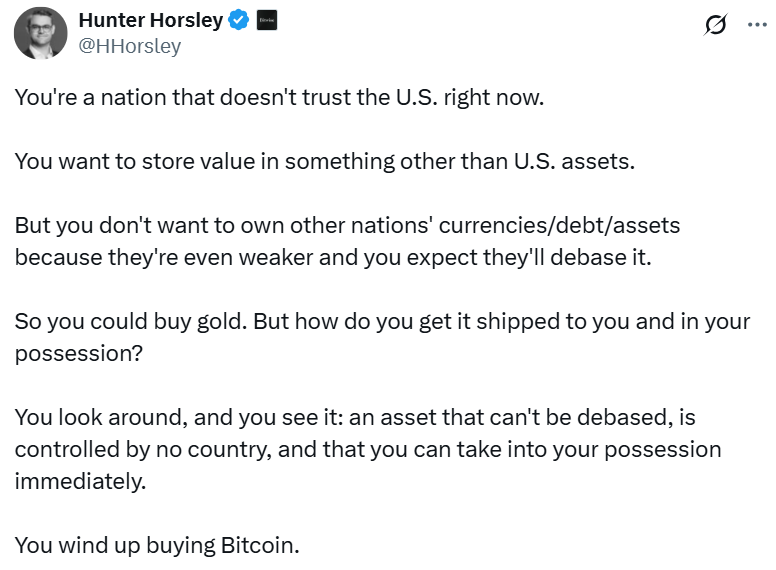Click the blue verified checkmark badge
Viewport: 776px width, 570px height.
click(238, 21)
